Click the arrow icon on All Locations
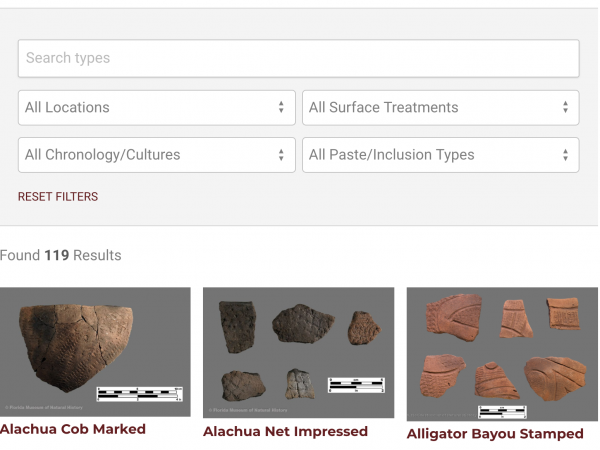Image resolution: width=600 pixels, height=450 pixels. pos(281,108)
